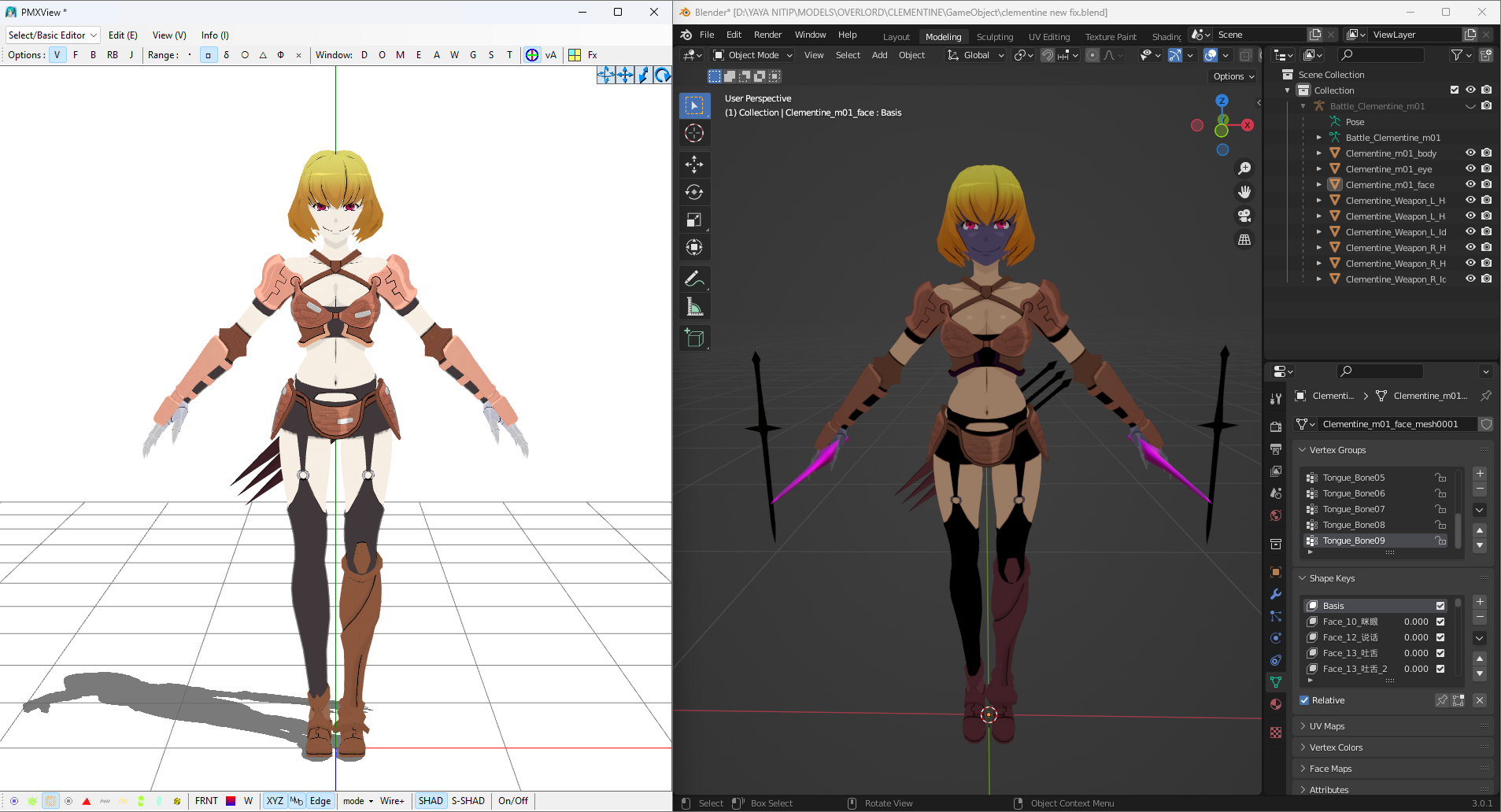Image resolution: width=1501 pixels, height=812 pixels.
Task: Toggle lock on Tongue_Bone05 vertex group
Action: [x=1440, y=478]
